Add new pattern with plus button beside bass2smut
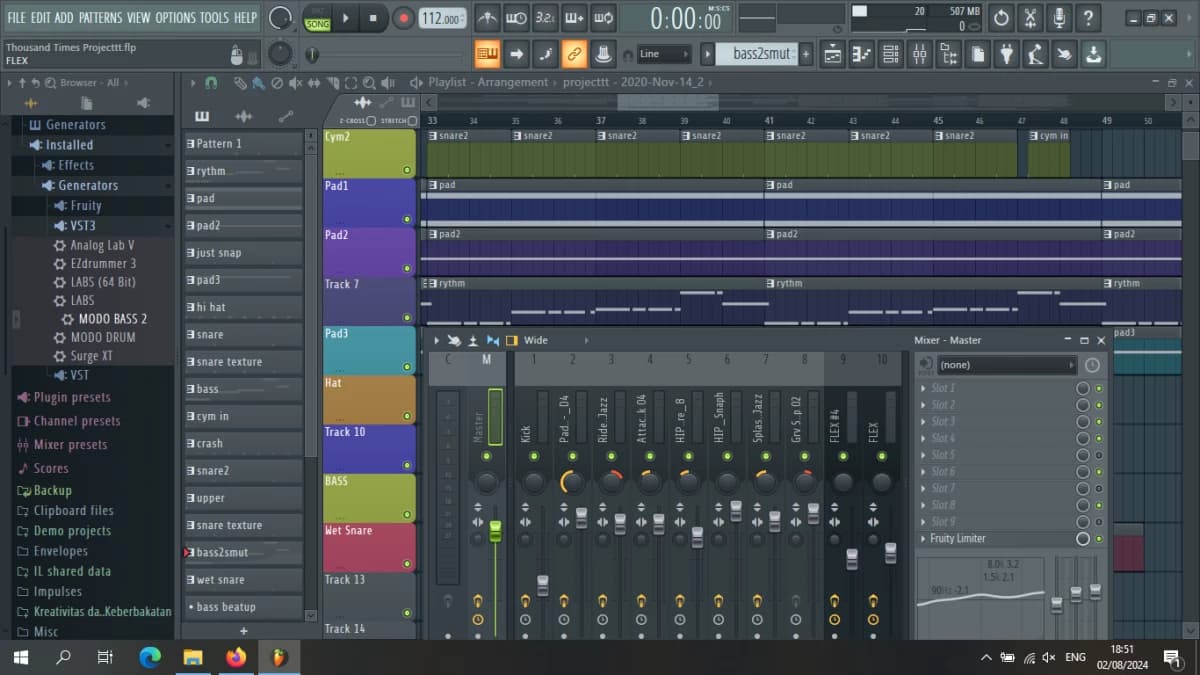1200x675 pixels. coord(807,54)
